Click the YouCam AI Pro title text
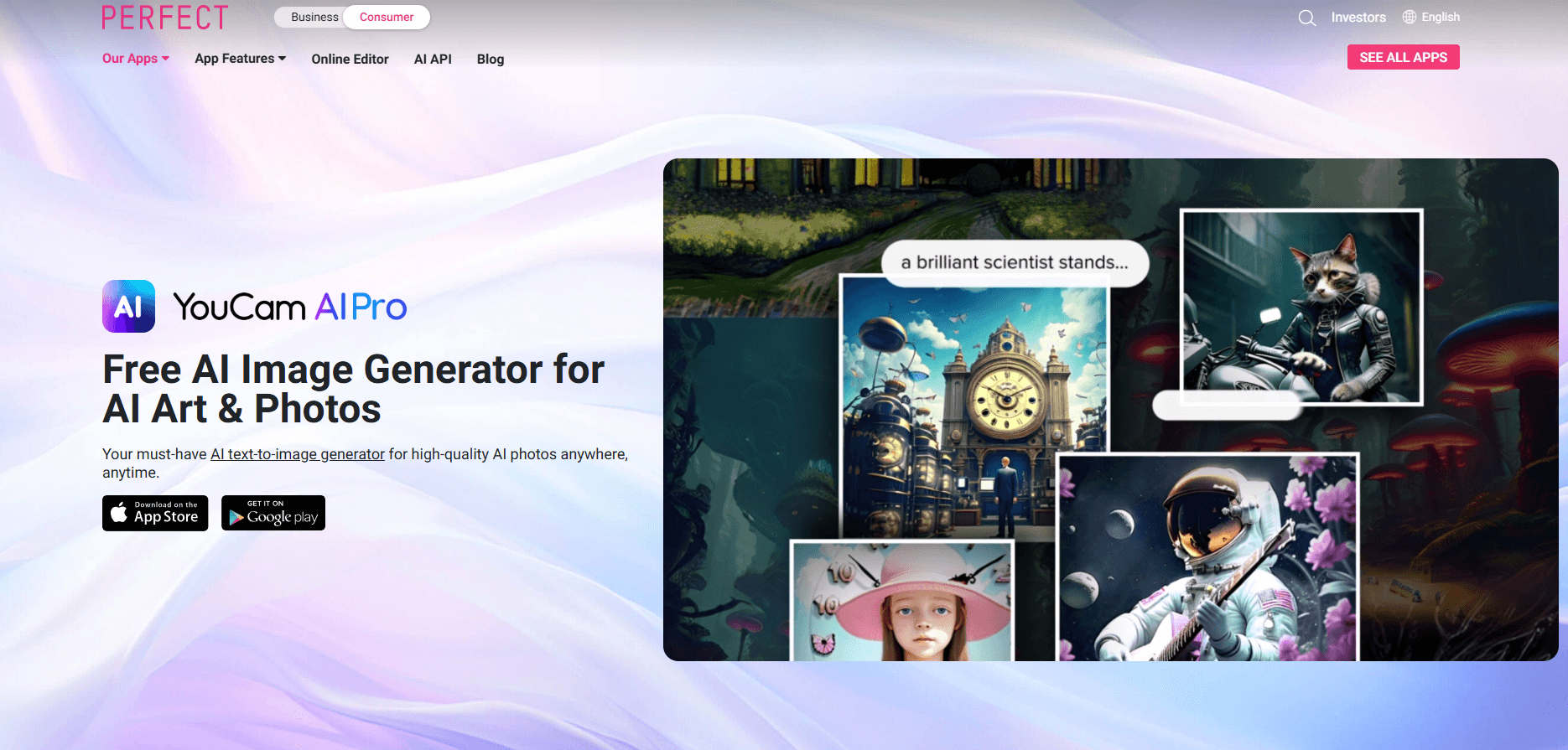 tap(289, 307)
